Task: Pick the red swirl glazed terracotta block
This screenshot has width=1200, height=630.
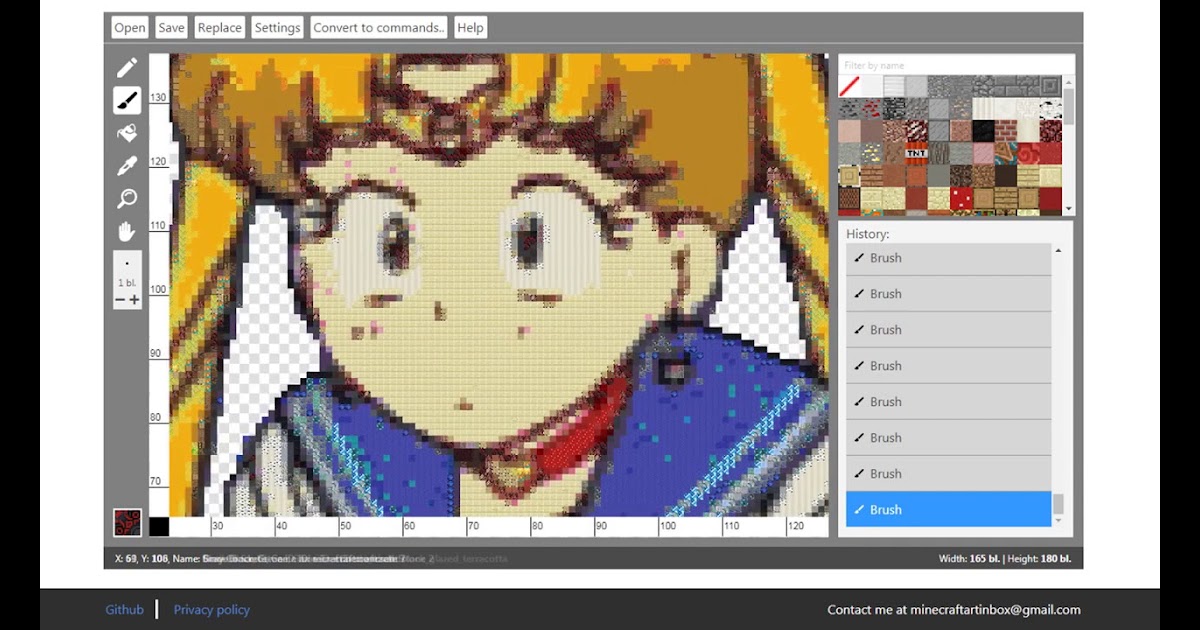Action: pos(1029,153)
